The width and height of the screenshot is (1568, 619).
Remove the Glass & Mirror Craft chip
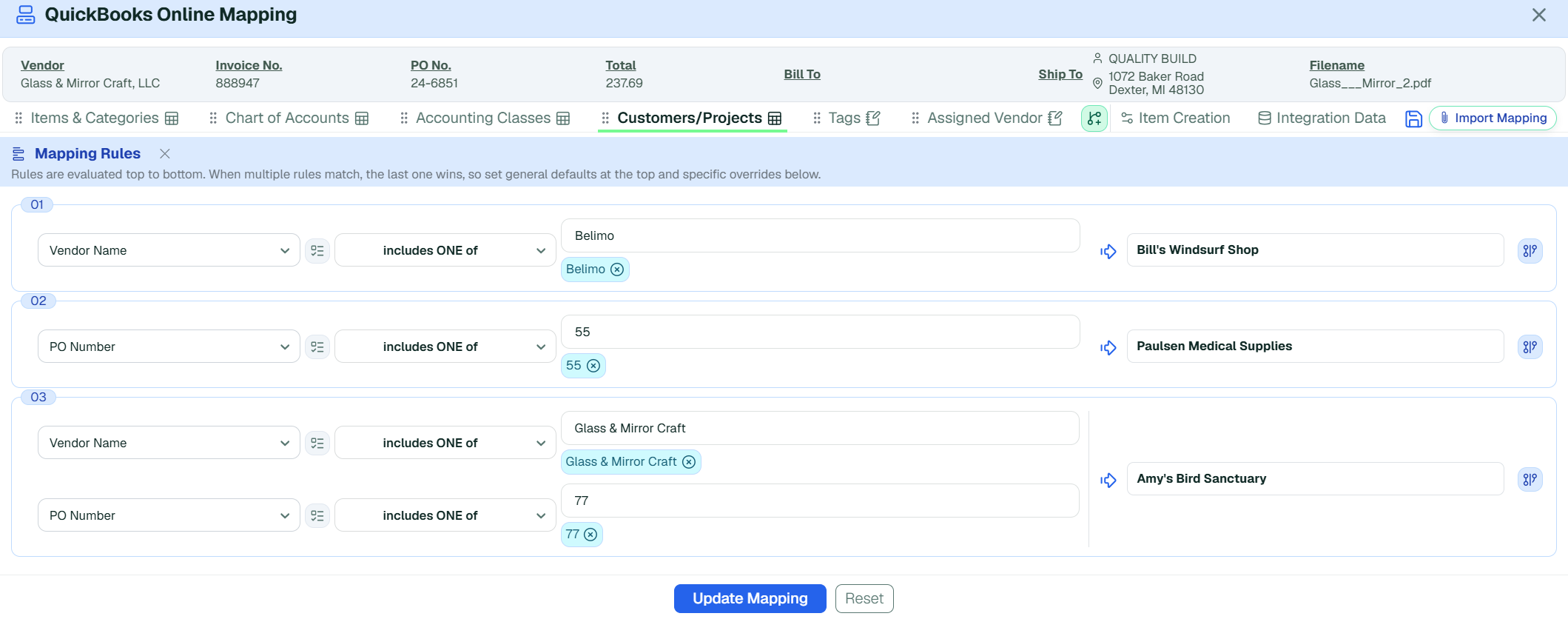tap(689, 462)
